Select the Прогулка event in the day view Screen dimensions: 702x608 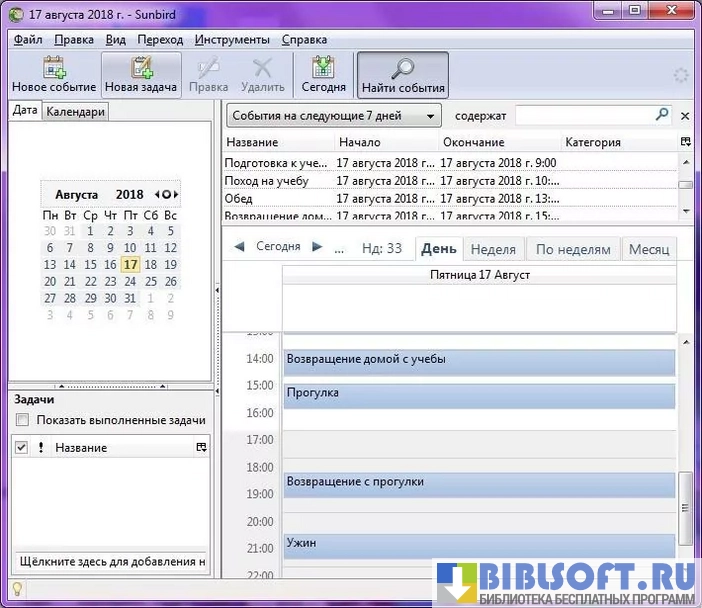(x=479, y=394)
